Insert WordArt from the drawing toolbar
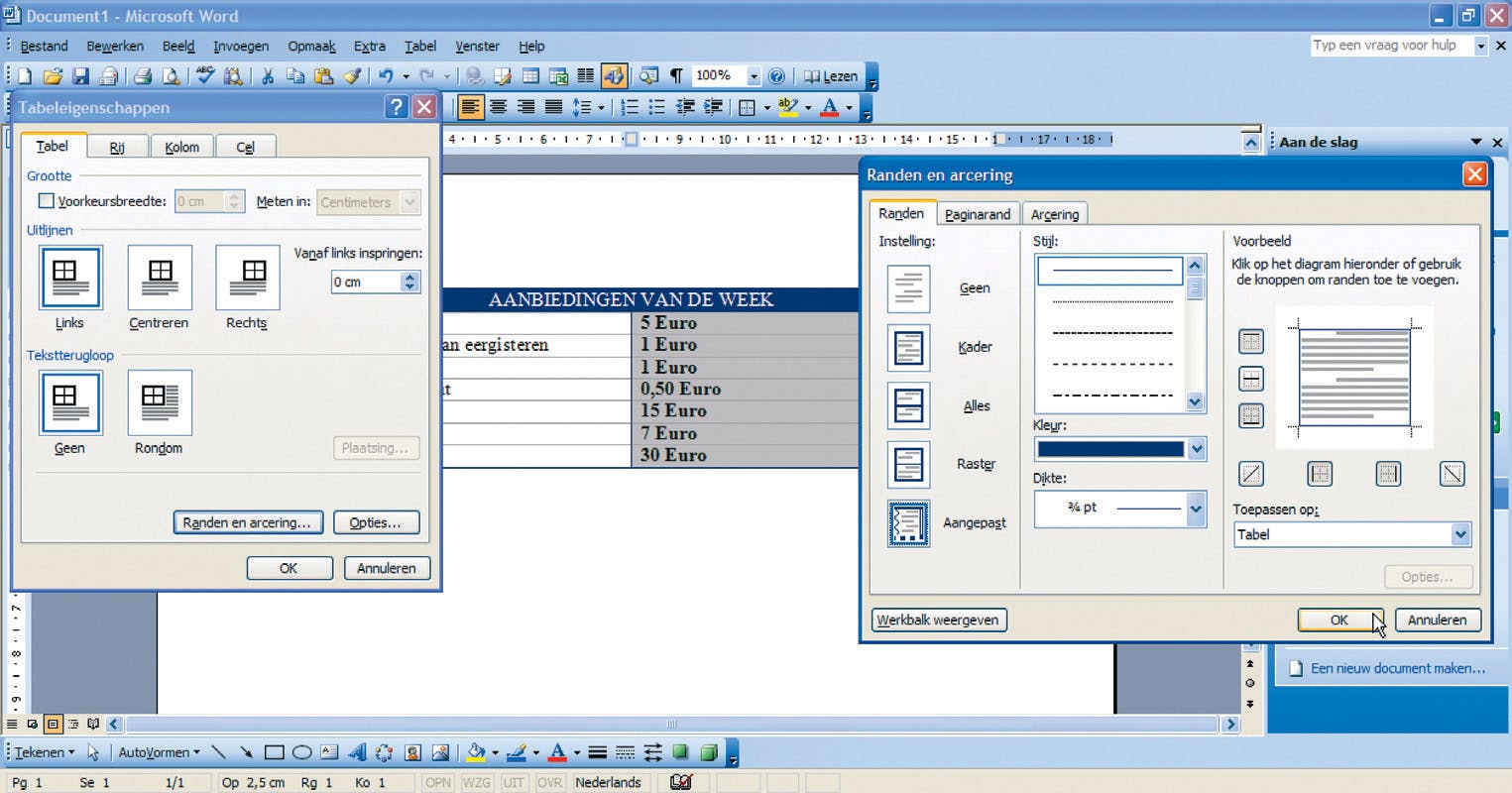This screenshot has height=793, width=1512. (x=357, y=752)
